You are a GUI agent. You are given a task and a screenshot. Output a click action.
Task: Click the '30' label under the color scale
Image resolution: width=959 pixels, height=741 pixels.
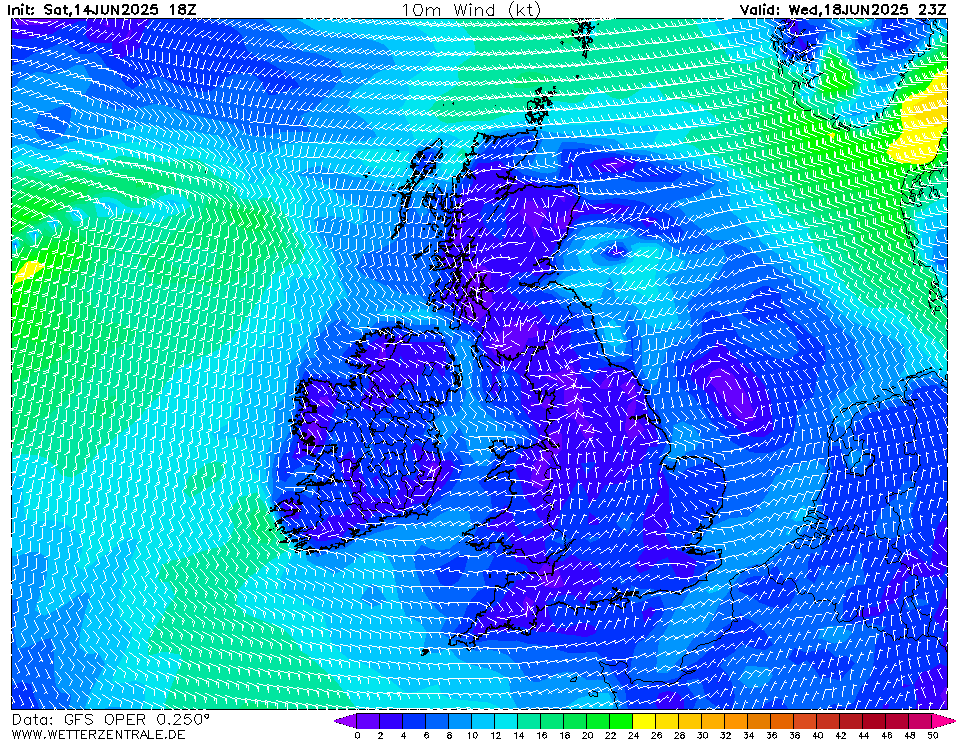[x=702, y=735]
